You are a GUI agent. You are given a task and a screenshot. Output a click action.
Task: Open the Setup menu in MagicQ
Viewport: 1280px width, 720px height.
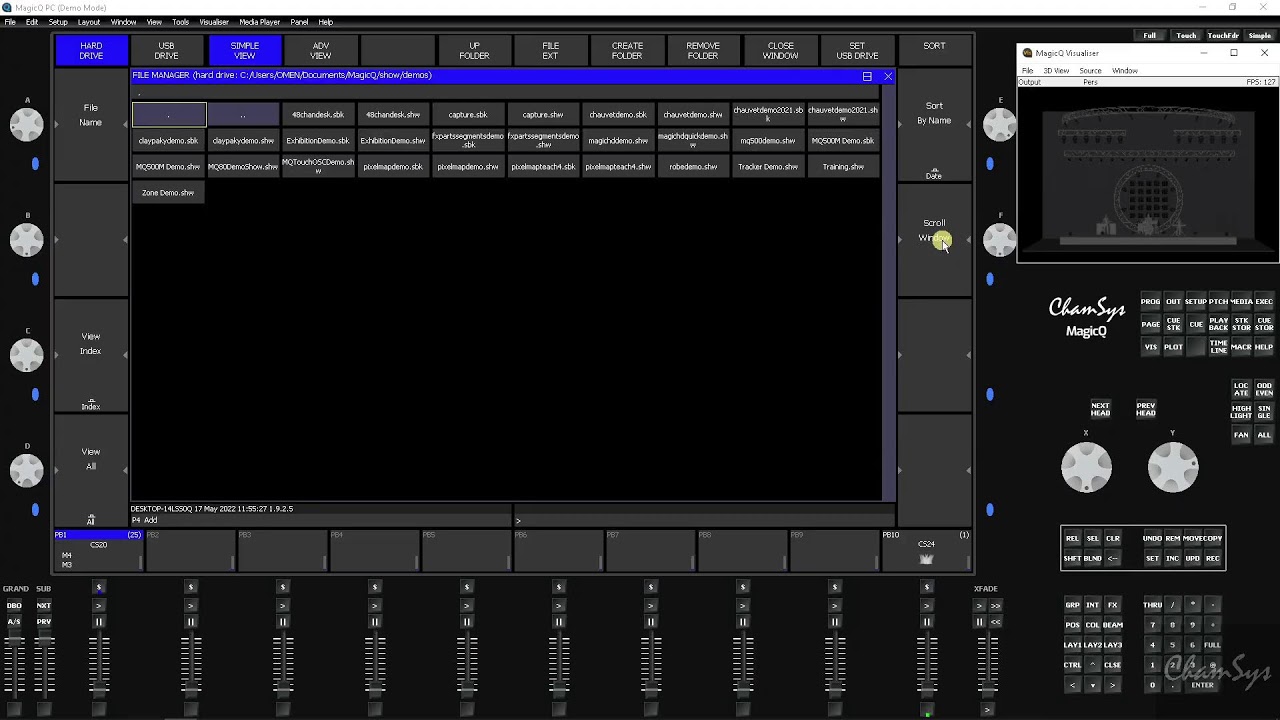pos(58,22)
